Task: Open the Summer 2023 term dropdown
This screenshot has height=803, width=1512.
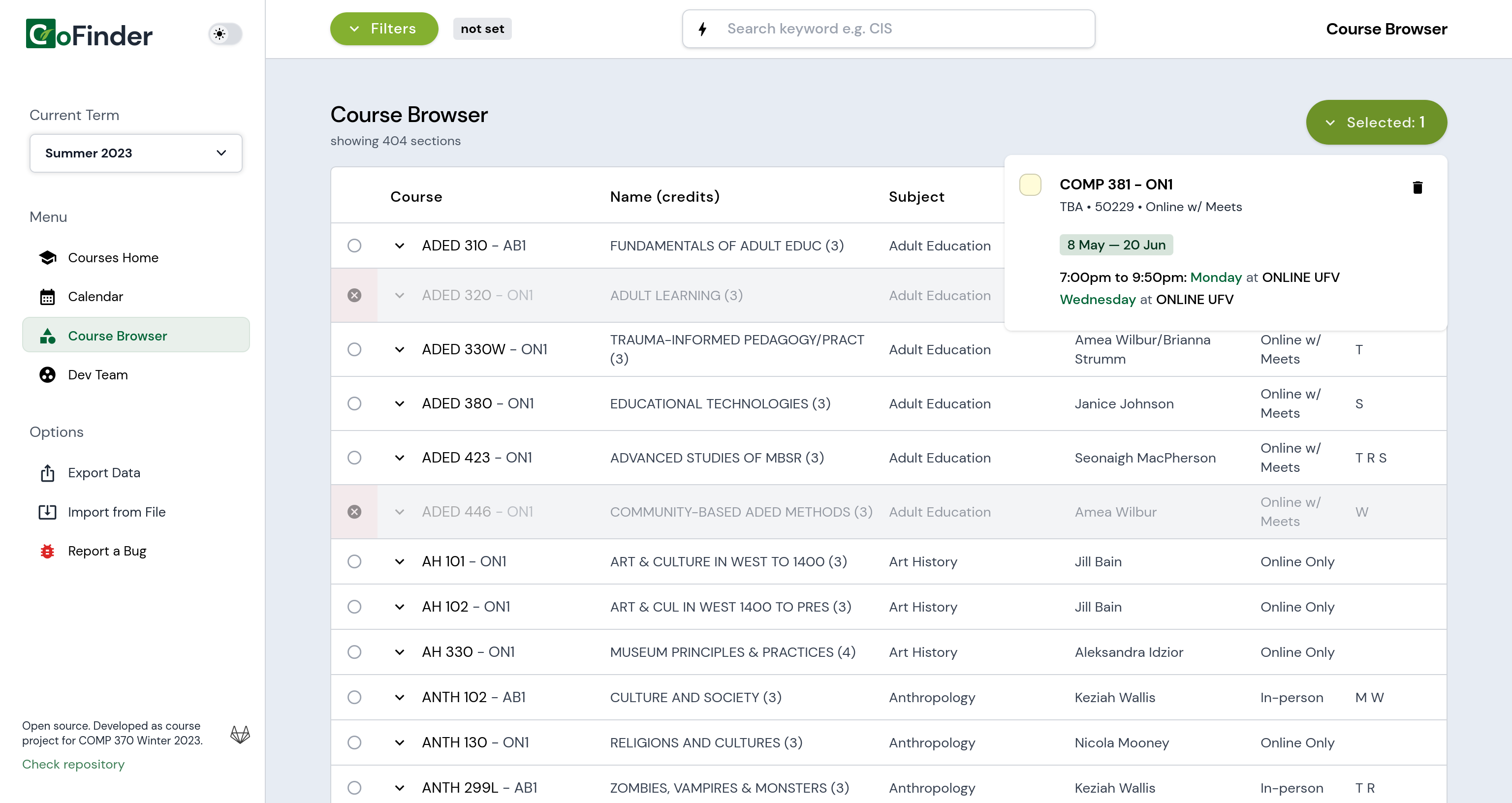Action: (135, 153)
